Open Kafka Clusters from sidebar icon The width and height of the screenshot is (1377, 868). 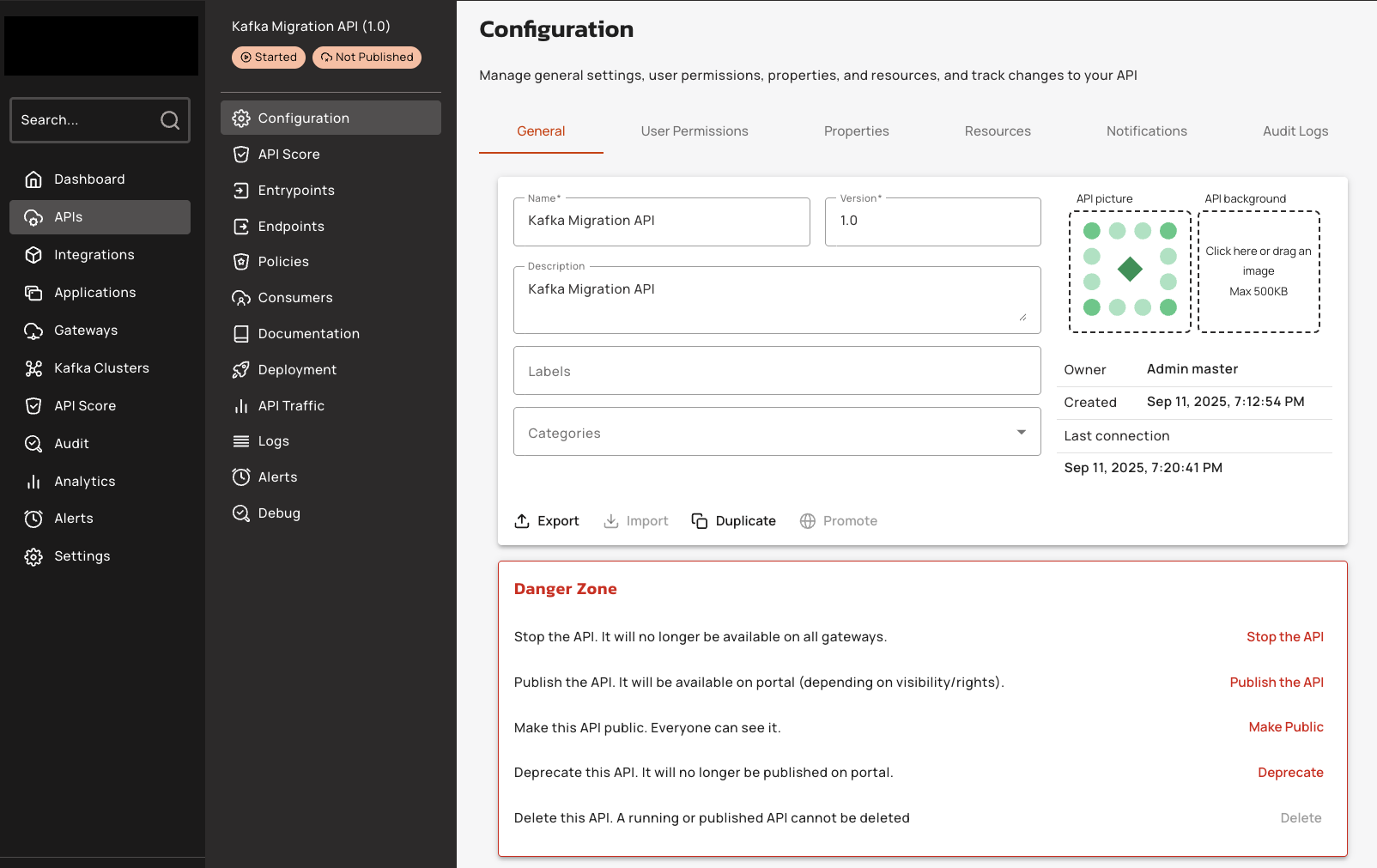coord(33,368)
